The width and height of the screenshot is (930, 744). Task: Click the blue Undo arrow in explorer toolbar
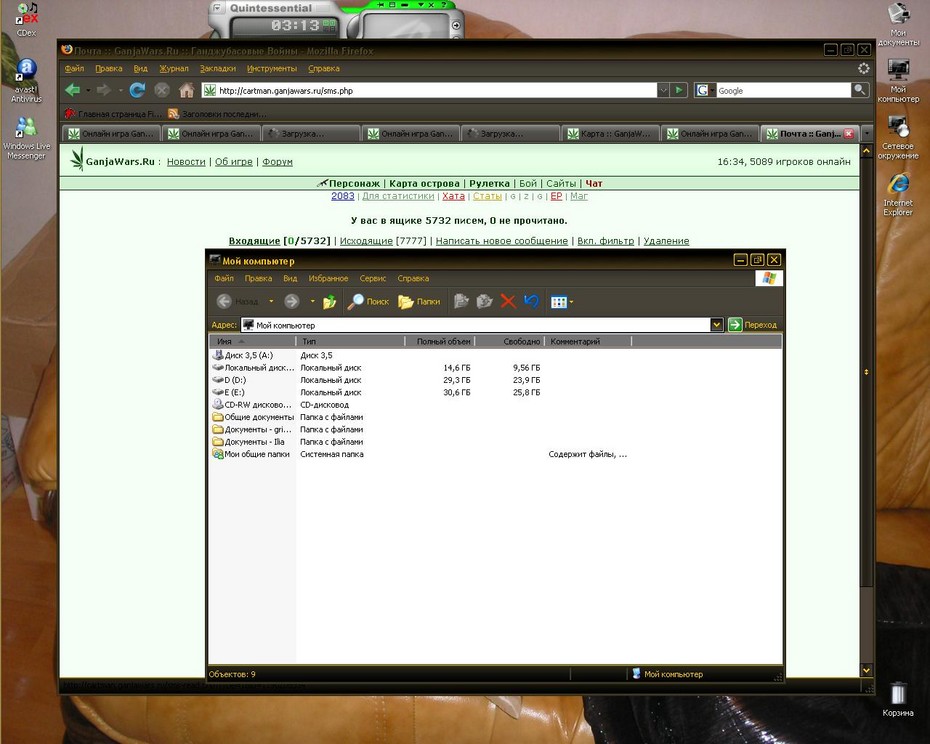pos(531,301)
